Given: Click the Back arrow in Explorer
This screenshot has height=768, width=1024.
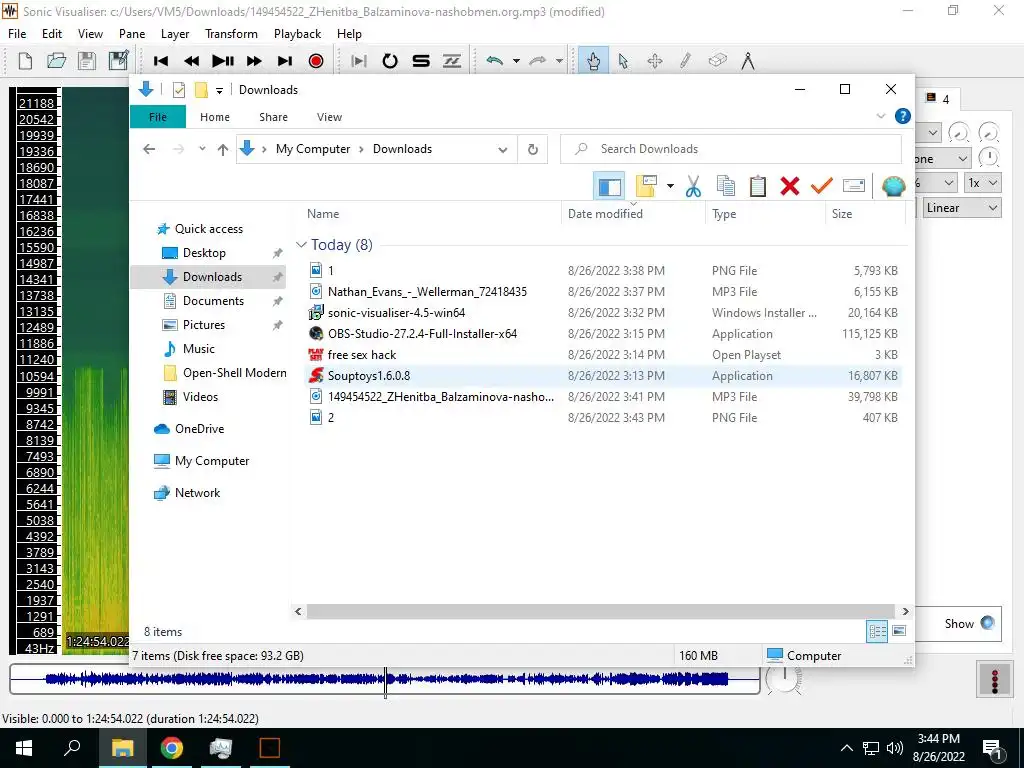Looking at the screenshot, I should click(x=149, y=150).
